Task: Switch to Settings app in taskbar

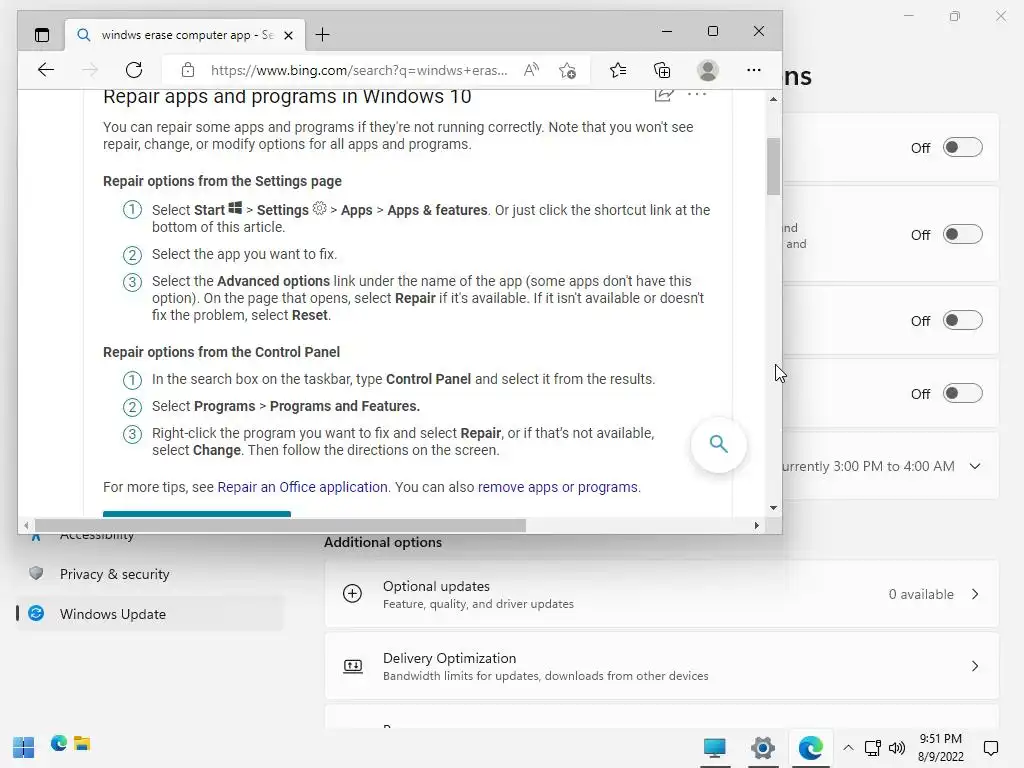Action: (763, 748)
